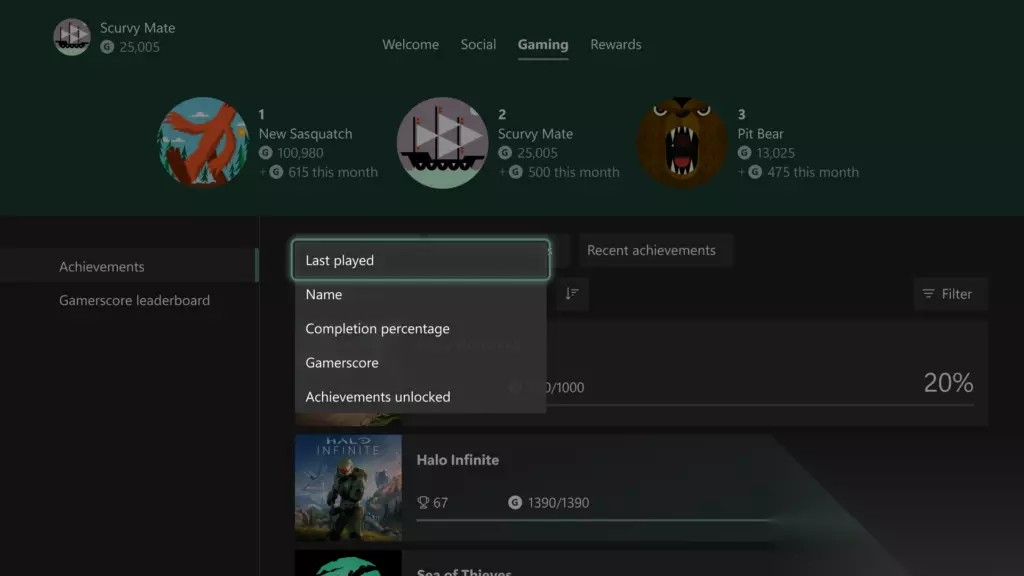Select the Halo Infinite title
Viewport: 1024px width, 576px height.
(458, 460)
